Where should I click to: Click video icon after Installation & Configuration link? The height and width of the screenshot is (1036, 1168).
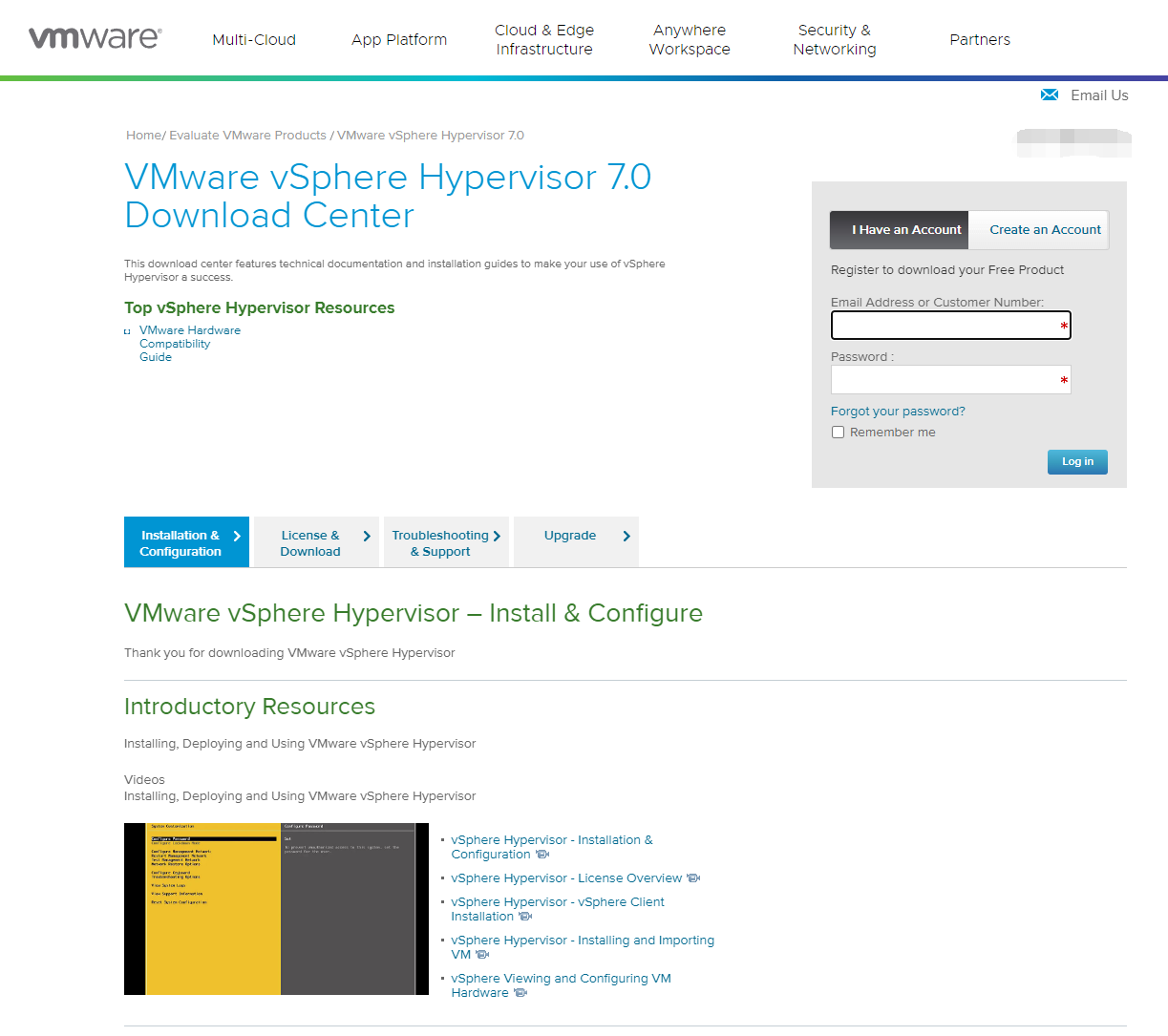pos(542,855)
